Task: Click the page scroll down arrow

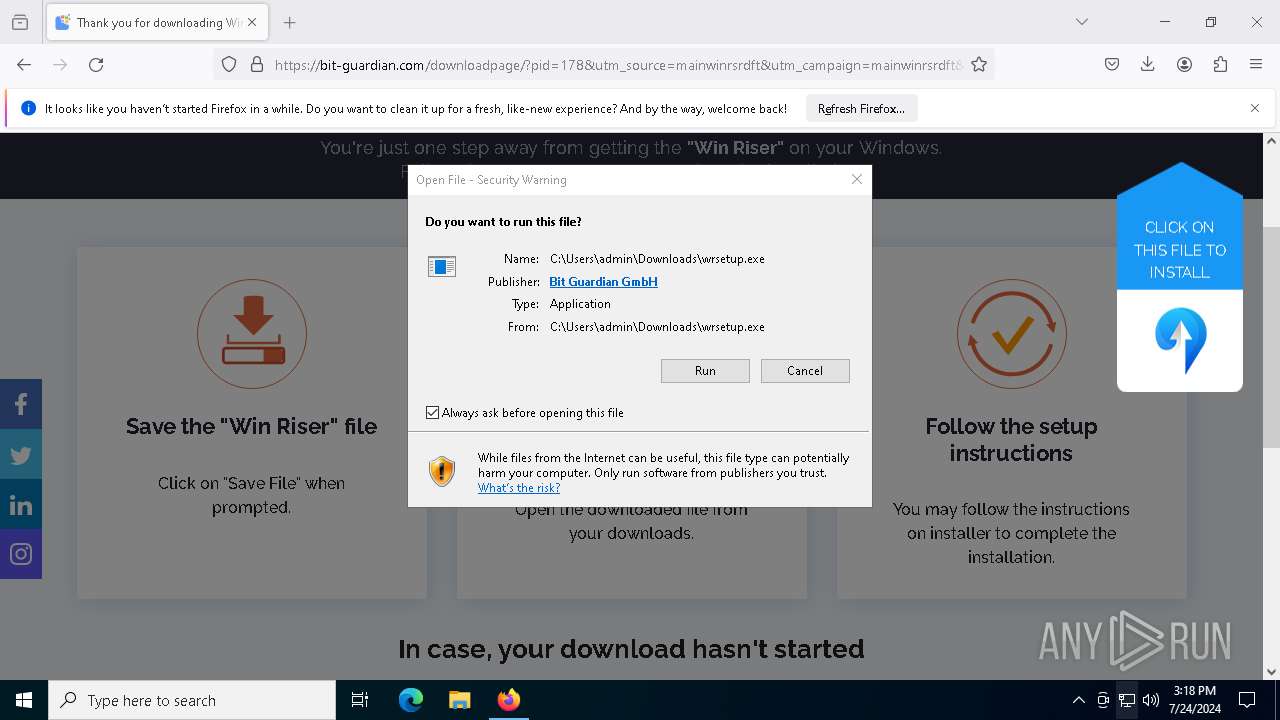Action: pos(1271,672)
